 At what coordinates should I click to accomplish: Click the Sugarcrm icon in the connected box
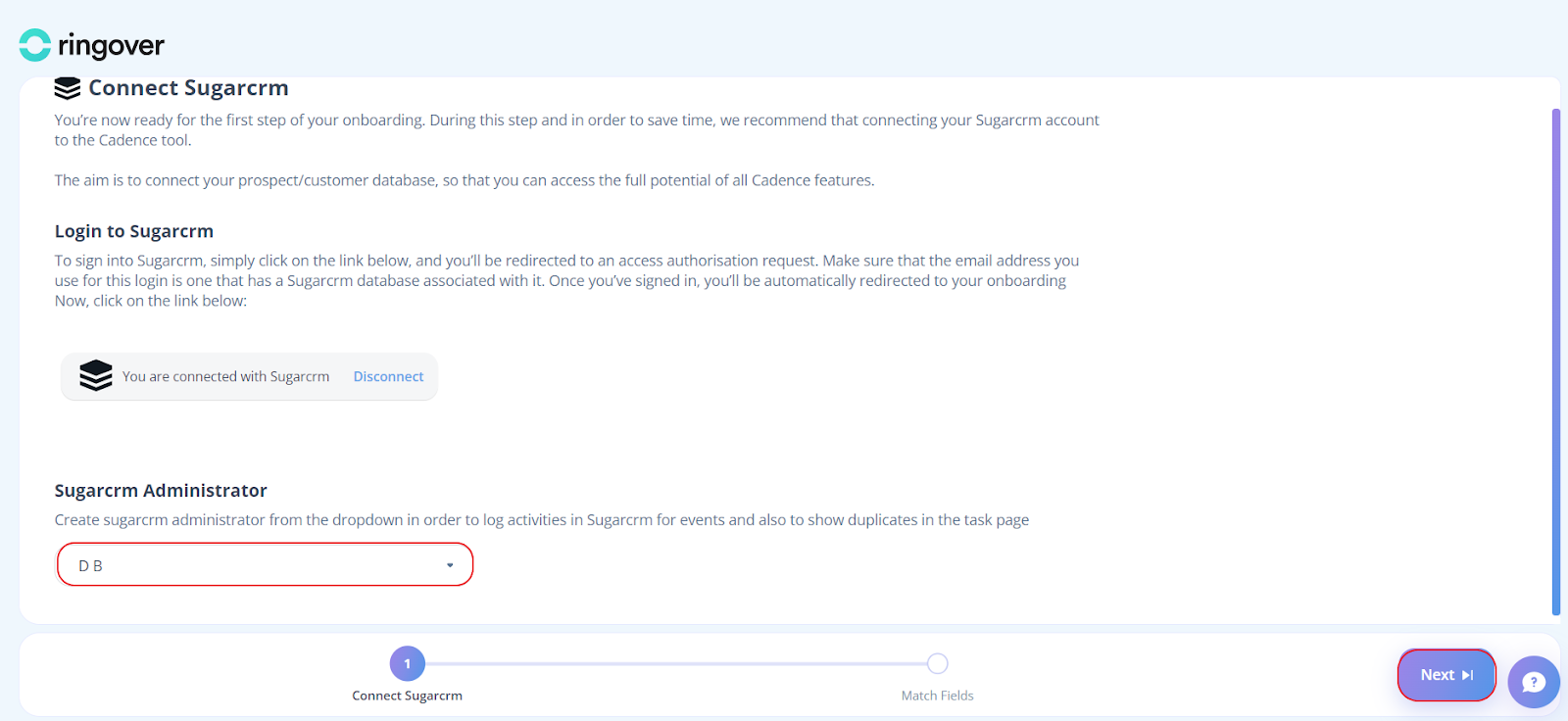tap(96, 376)
